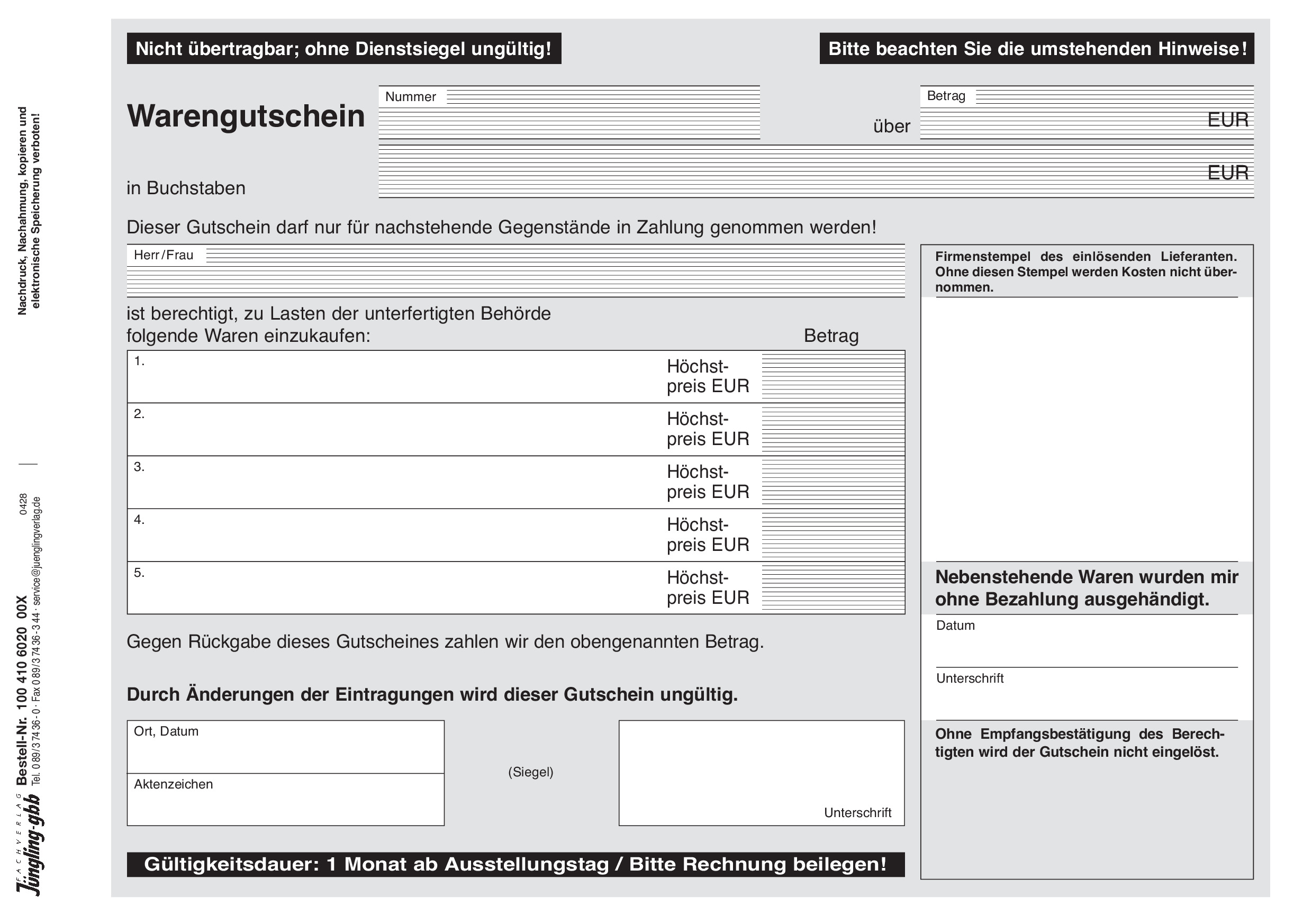Click Höchstpreis amount field for item 1

[x=833, y=377]
